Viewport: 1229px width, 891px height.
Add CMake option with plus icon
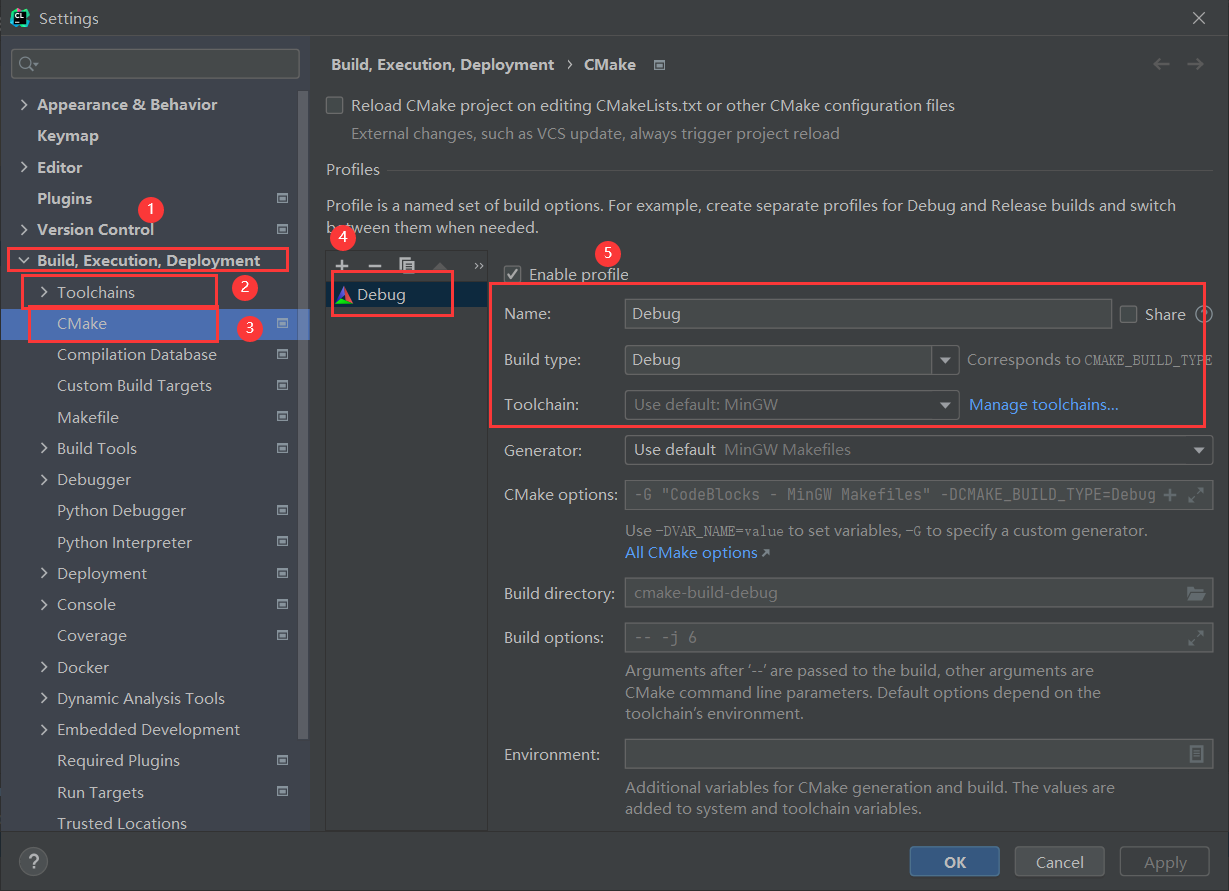coord(1170,495)
